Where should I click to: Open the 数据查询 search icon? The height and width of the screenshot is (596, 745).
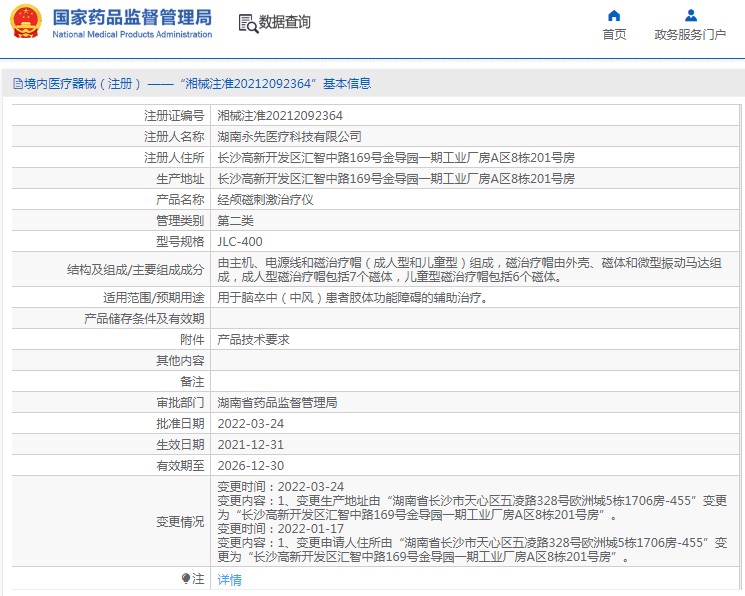click(248, 23)
